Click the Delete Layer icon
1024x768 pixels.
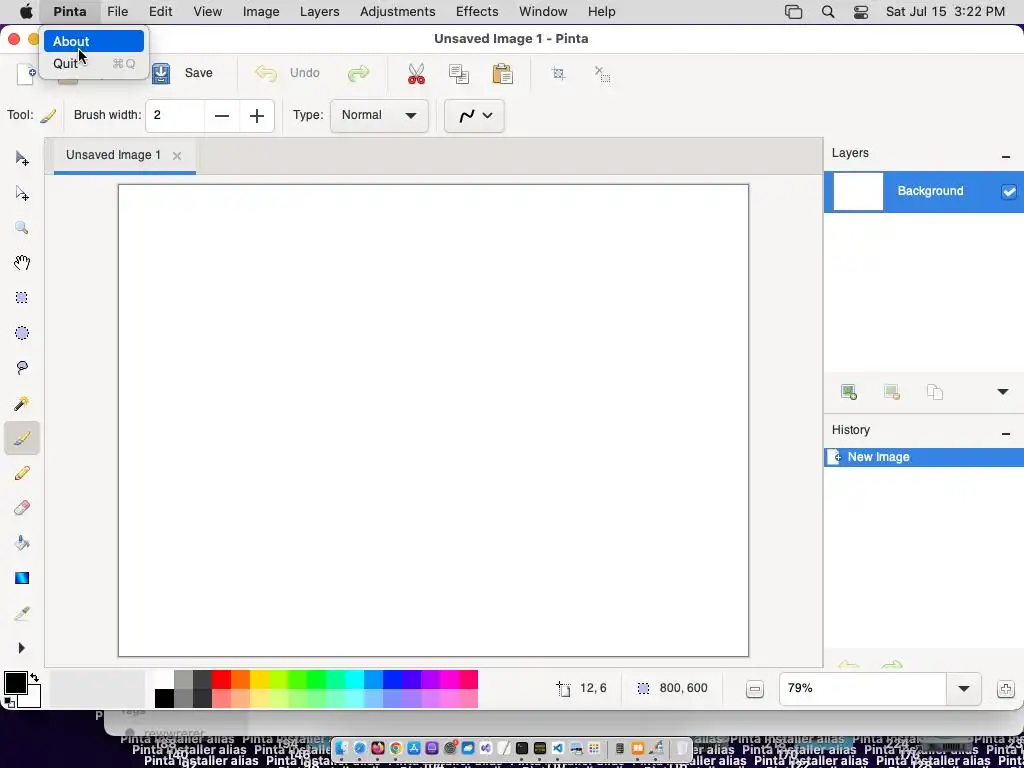(x=891, y=392)
